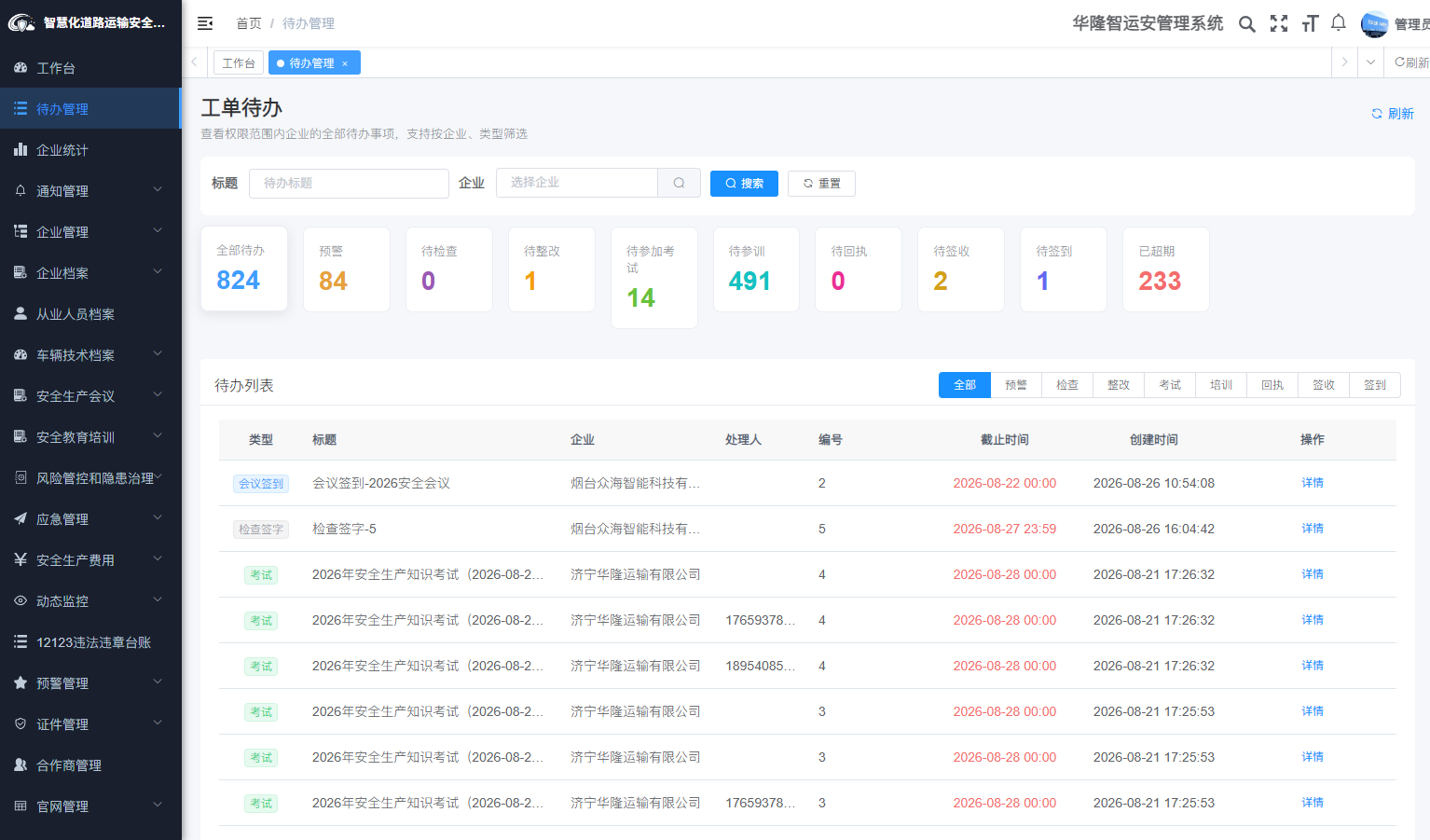
Task: Filter the list by 签到
Action: (x=1375, y=385)
